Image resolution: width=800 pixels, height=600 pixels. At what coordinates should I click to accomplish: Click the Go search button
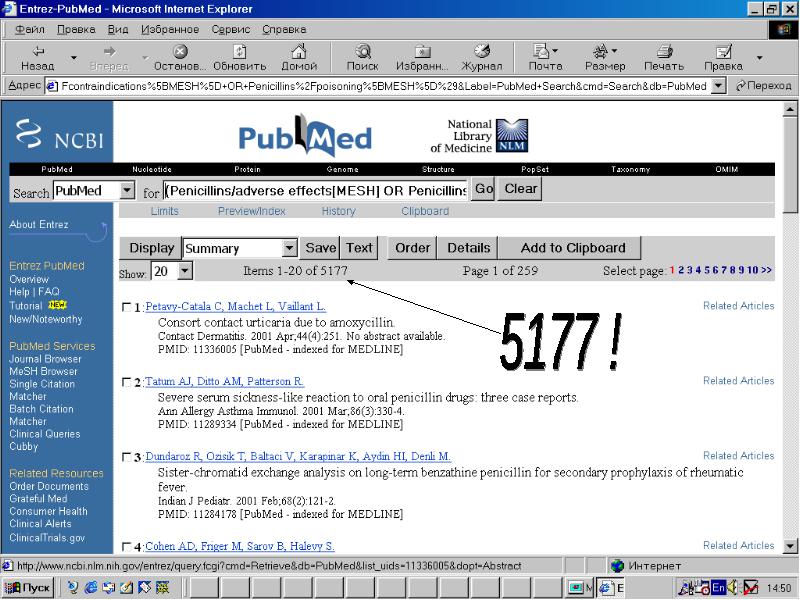pos(483,189)
